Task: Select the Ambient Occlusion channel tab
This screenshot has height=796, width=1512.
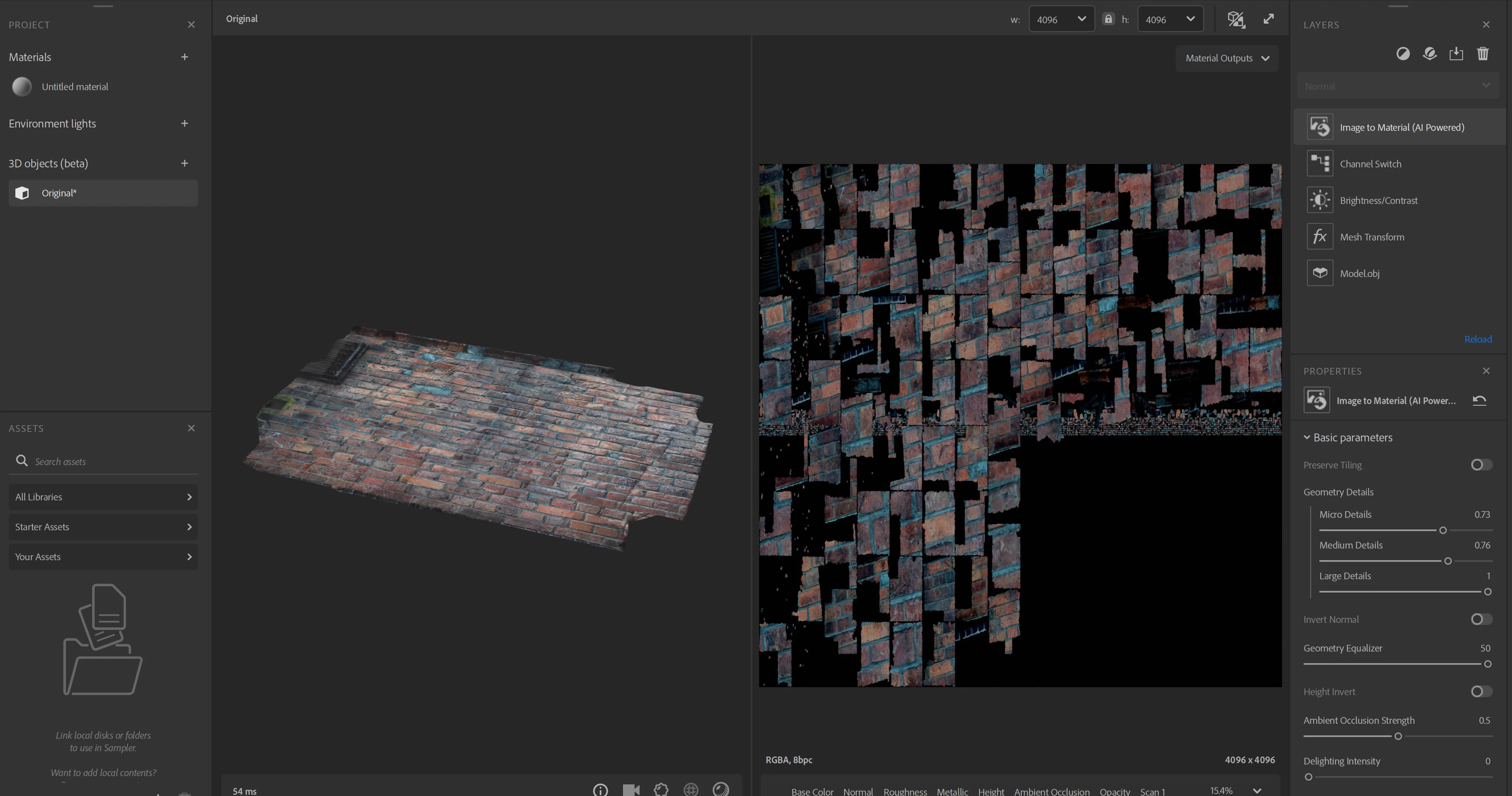Action: 1051,791
